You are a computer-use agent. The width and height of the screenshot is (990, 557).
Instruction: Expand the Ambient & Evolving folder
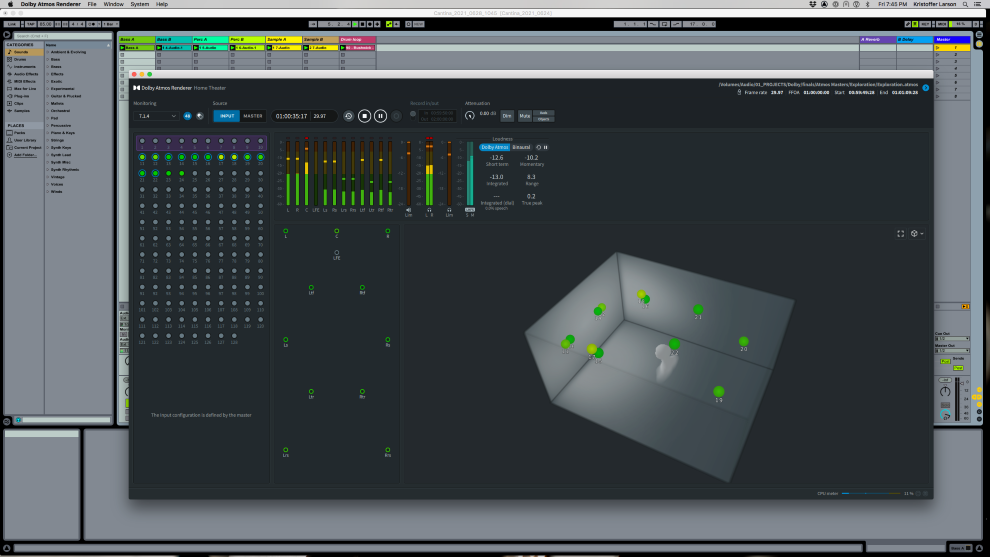point(47,52)
